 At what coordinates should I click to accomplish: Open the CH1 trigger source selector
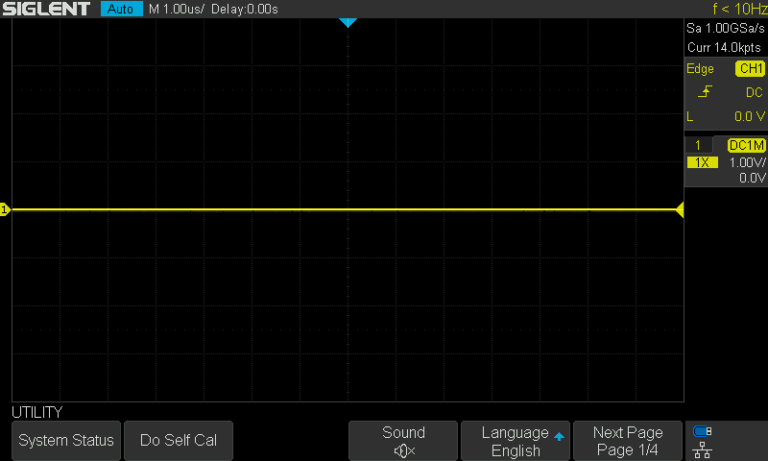[749, 69]
